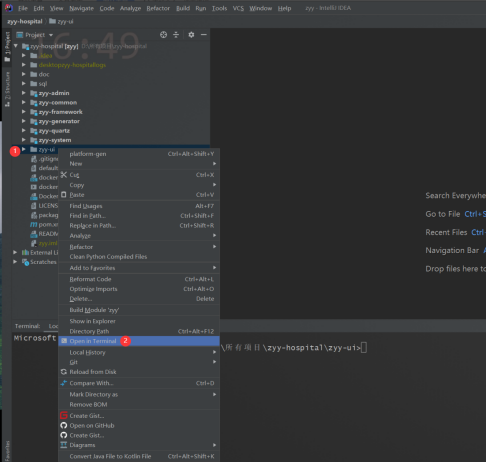Open the VCS menu

[238, 8]
